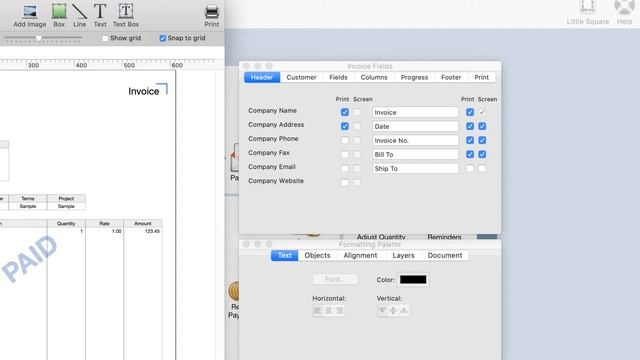
Task: Click the Terms cell in invoice layout
Action: coord(28,198)
